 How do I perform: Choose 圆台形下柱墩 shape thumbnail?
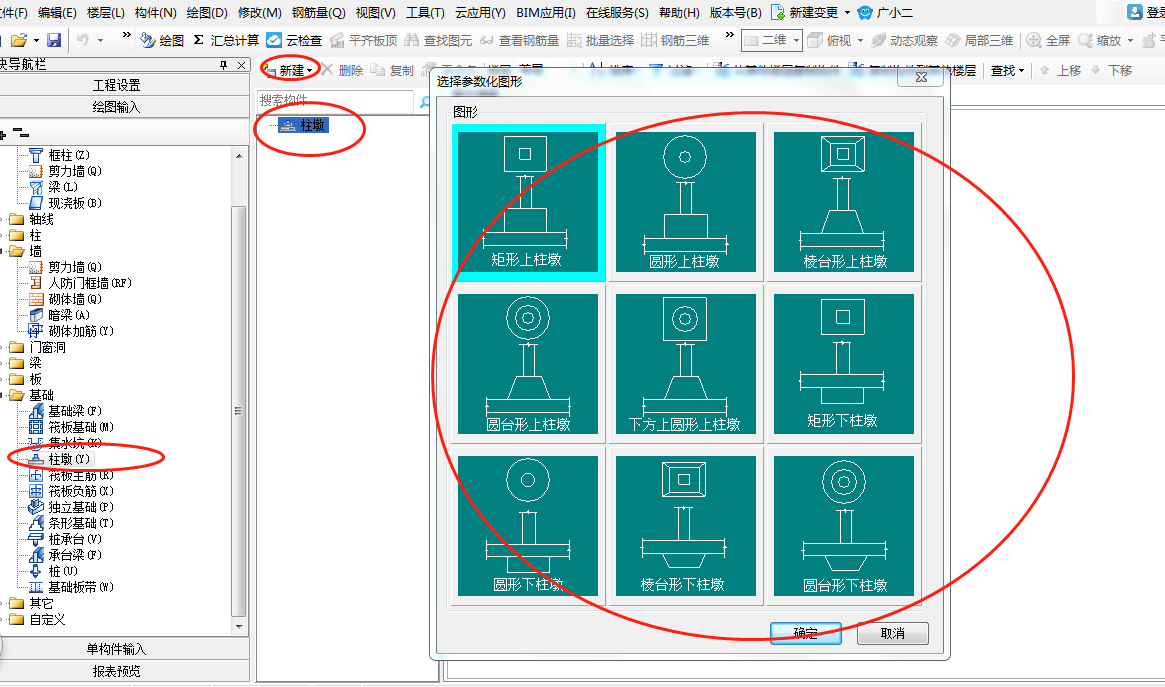click(843, 526)
